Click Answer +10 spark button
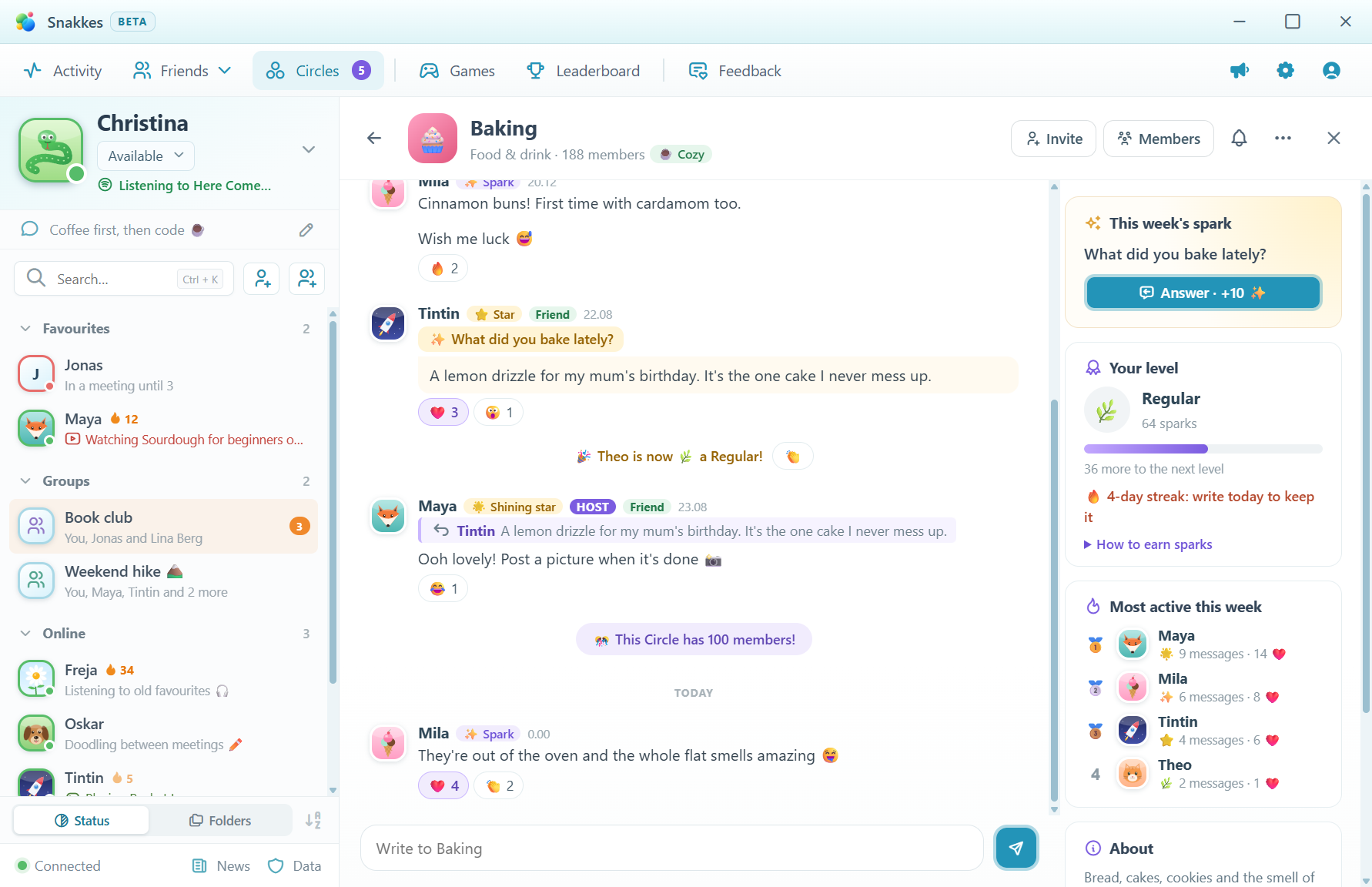The image size is (1372, 887). pyautogui.click(x=1203, y=293)
